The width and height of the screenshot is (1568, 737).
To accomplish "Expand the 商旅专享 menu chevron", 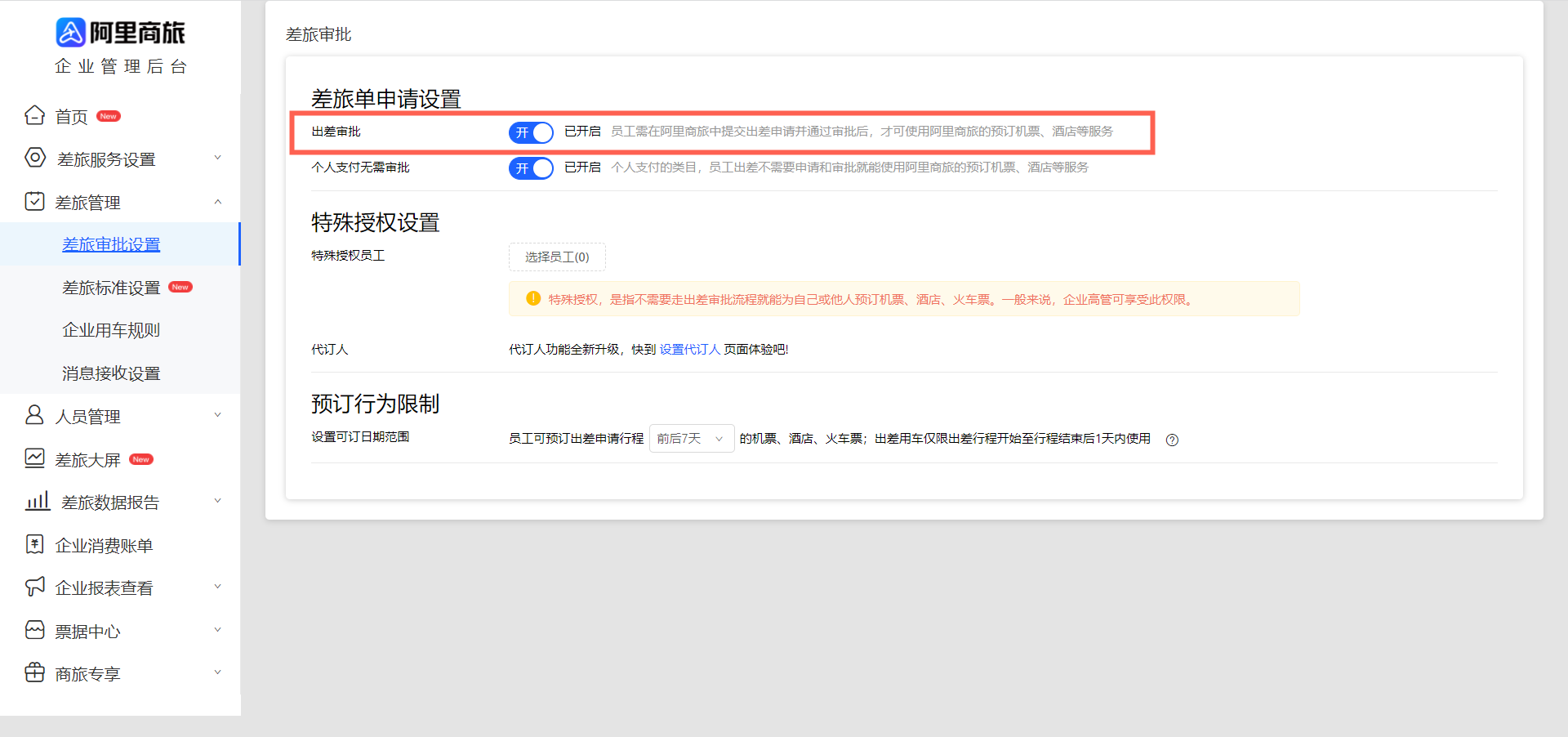I will [218, 672].
